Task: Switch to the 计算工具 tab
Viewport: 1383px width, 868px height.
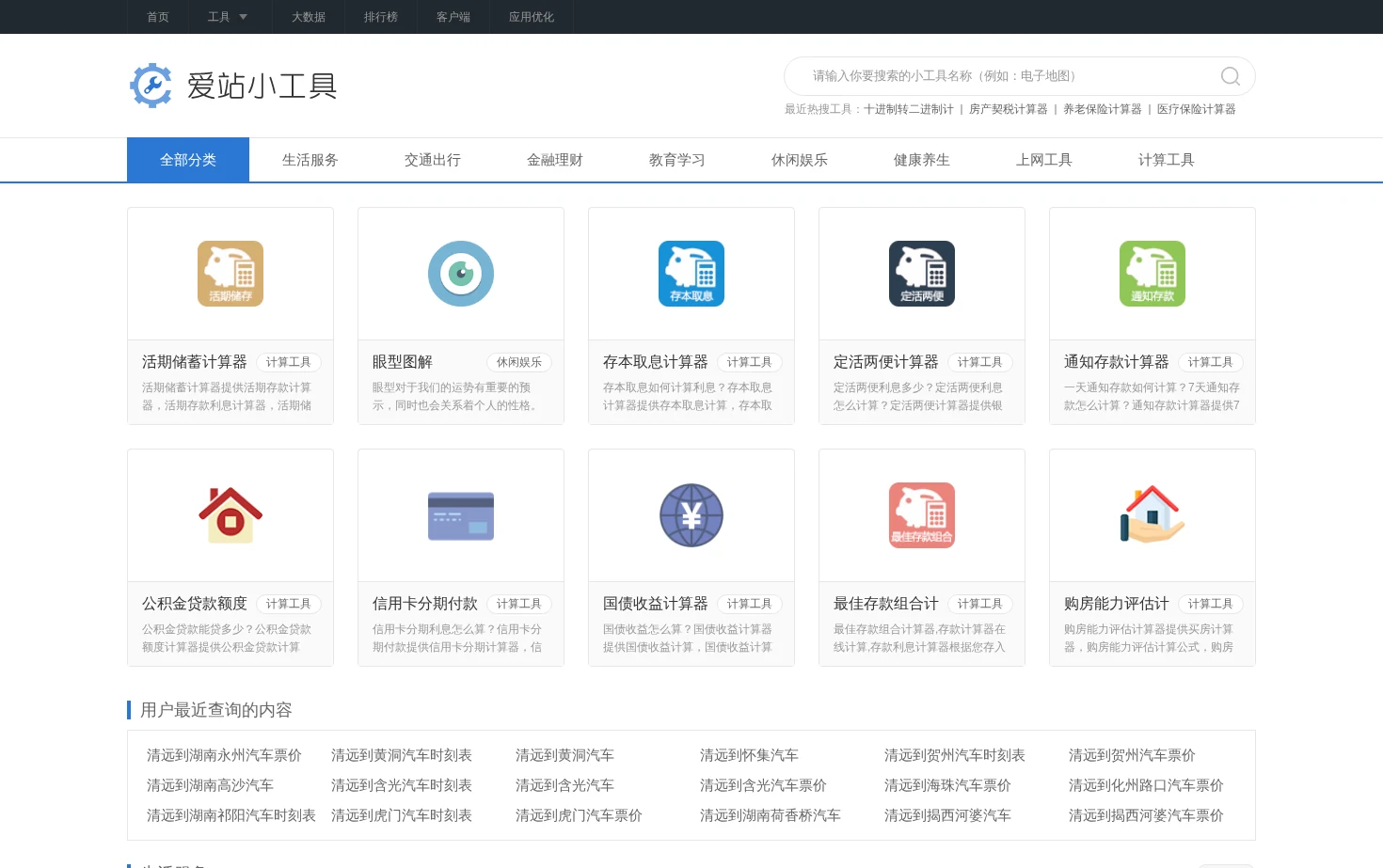Action: pyautogui.click(x=1167, y=160)
